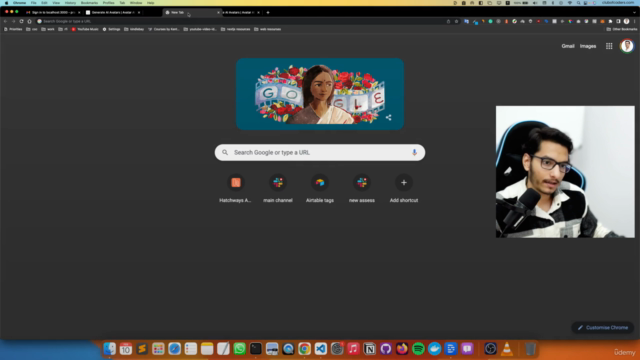Go back to previous page
Viewport: 640px width, 360px height.
(x=5, y=21)
